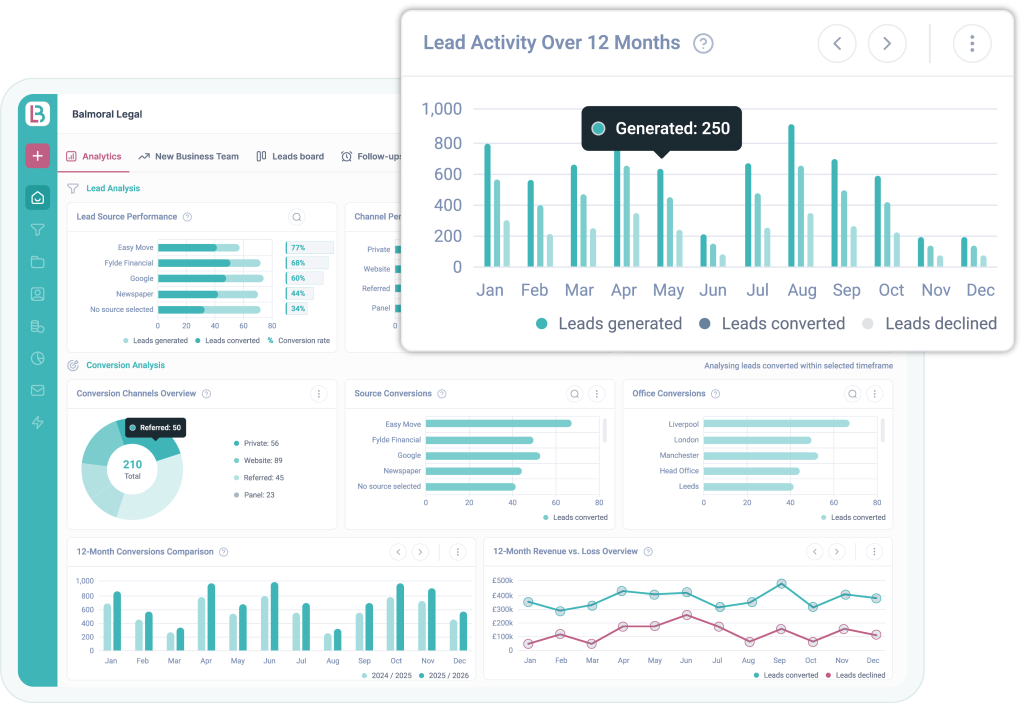1024x703 pixels.
Task: Open the folder icon in left sidebar
Action: click(37, 262)
